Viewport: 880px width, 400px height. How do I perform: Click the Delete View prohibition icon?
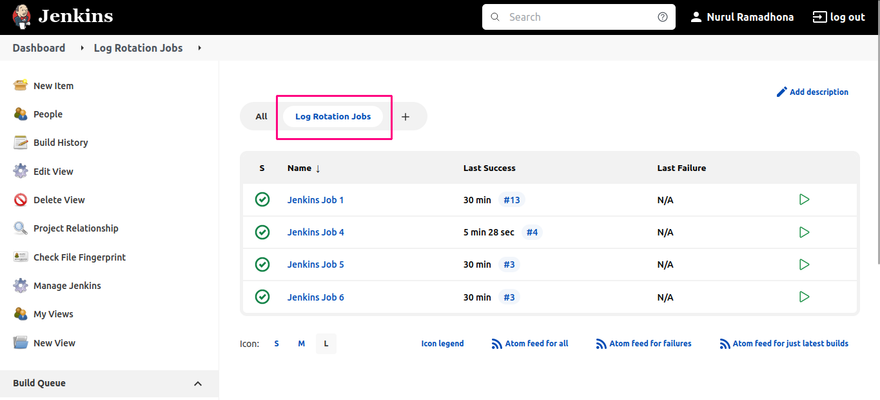point(20,200)
